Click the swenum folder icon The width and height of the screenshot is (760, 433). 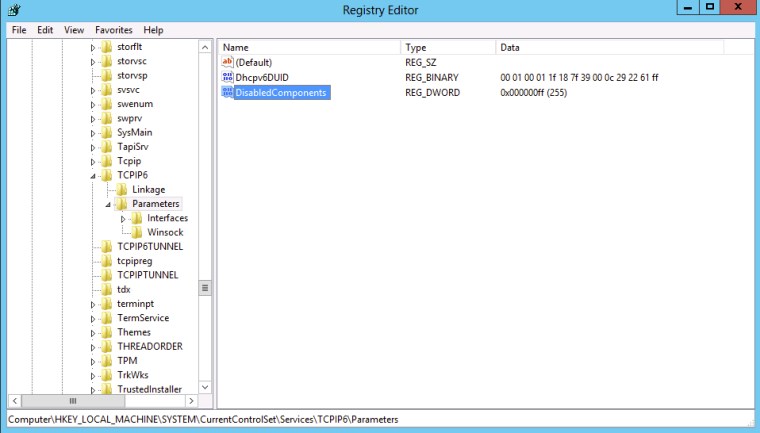coord(107,104)
